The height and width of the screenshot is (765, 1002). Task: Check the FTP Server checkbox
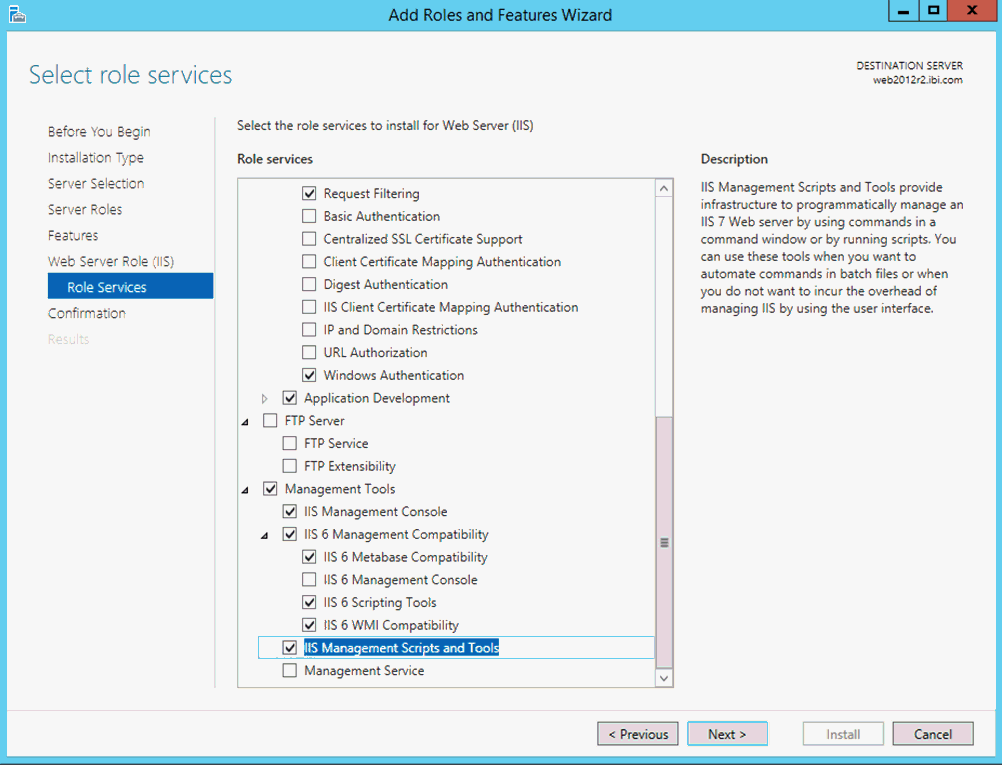270,421
